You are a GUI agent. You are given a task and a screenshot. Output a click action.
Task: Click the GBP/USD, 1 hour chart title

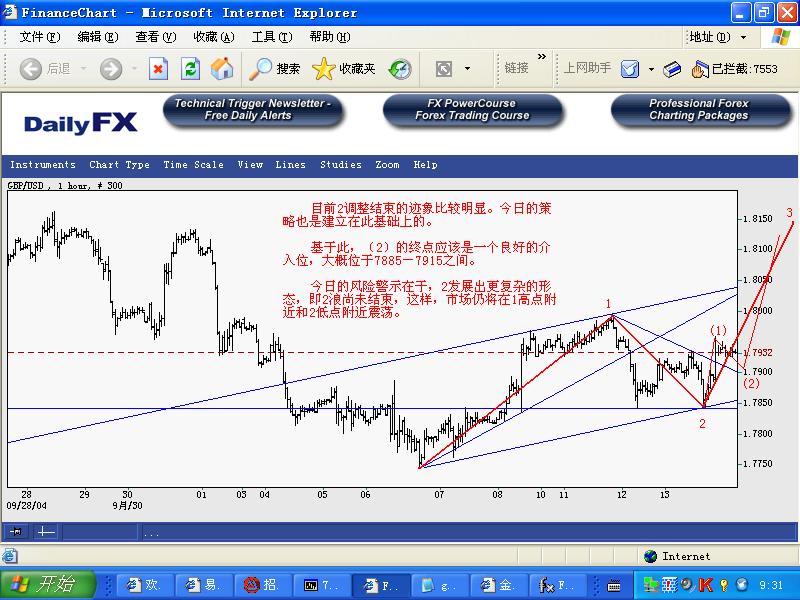tap(65, 185)
